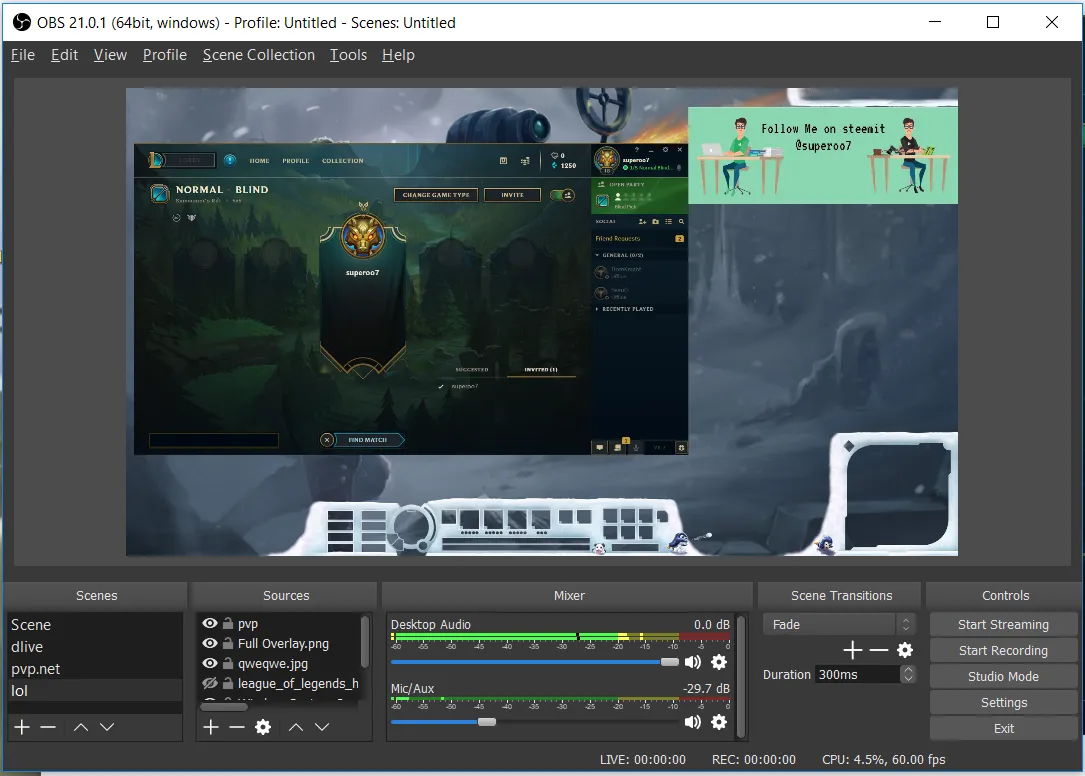Click Exit button
The image size is (1085, 776).
point(1003,728)
